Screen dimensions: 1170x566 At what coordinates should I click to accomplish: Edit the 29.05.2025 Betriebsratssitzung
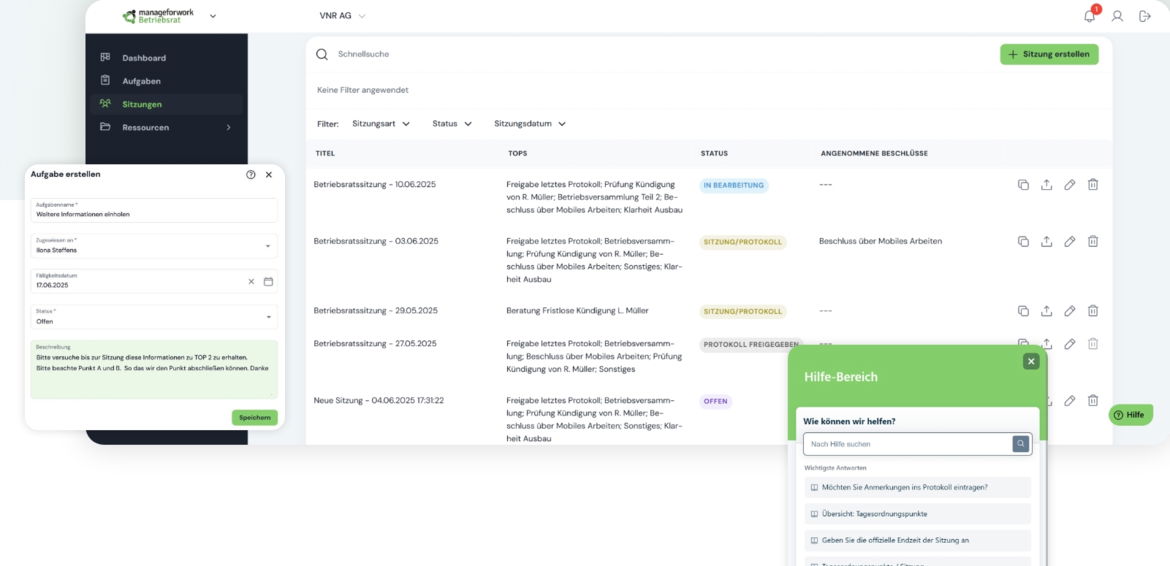click(1069, 311)
